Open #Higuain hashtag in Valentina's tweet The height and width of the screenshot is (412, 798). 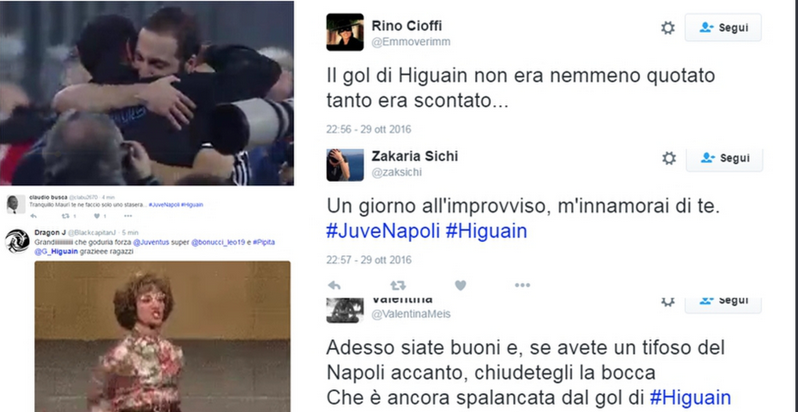point(690,398)
